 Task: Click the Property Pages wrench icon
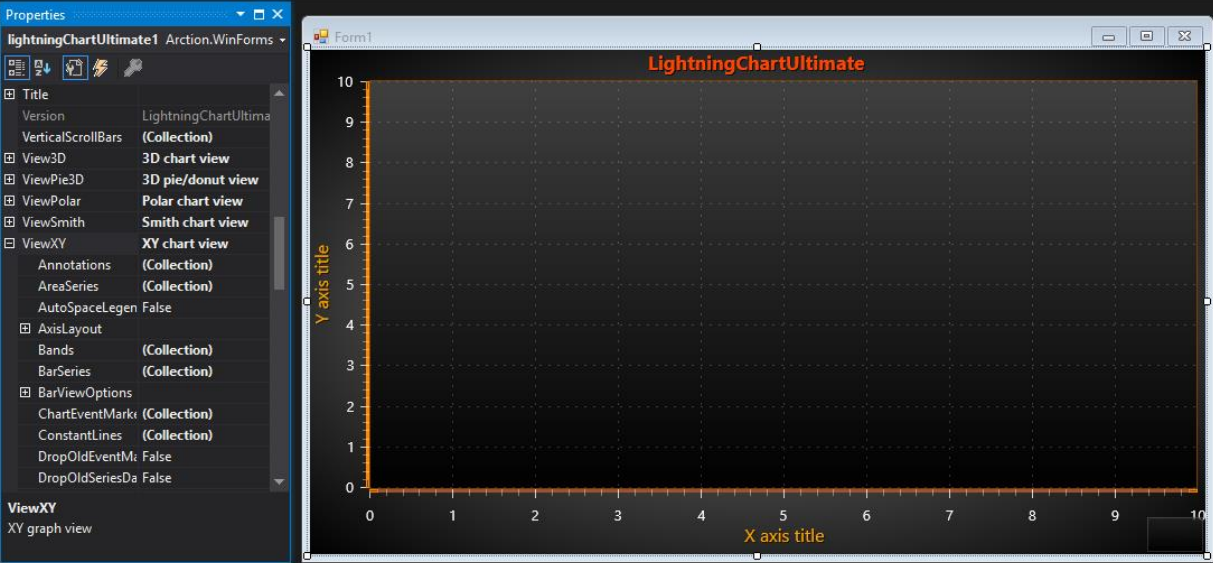coord(132,68)
